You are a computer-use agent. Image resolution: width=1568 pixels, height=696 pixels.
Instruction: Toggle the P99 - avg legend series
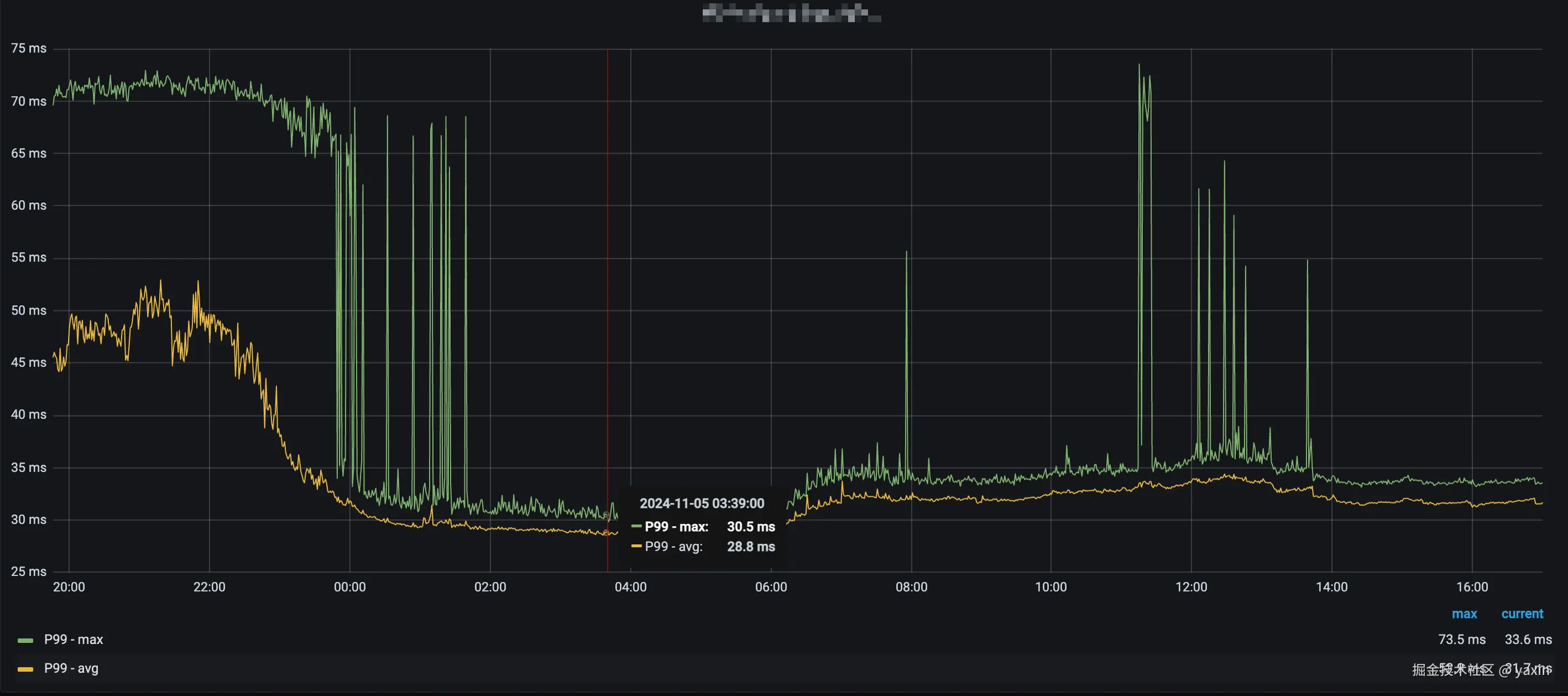(71, 668)
